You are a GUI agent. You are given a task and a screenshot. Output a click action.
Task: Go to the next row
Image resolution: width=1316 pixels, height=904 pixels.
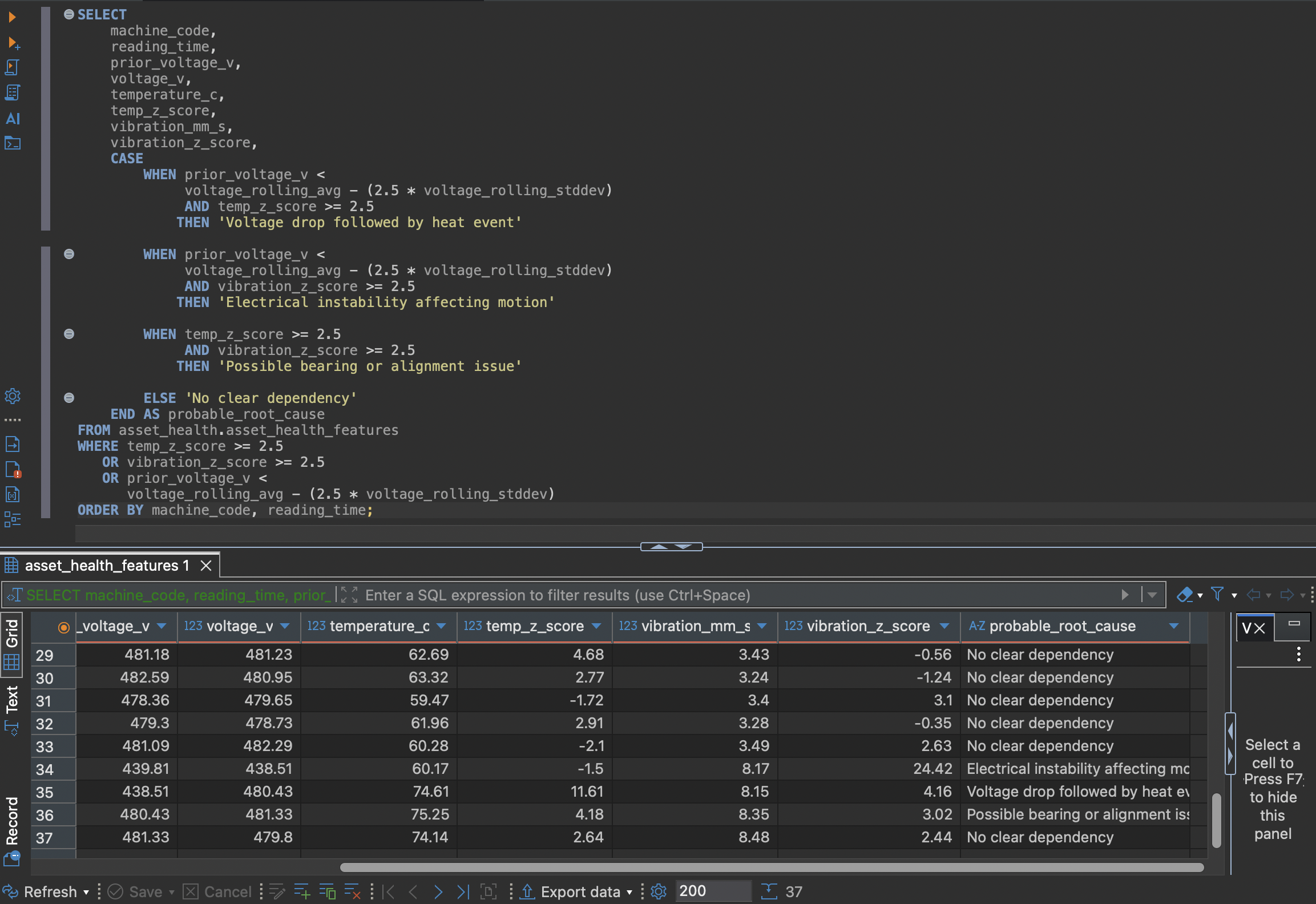438,891
